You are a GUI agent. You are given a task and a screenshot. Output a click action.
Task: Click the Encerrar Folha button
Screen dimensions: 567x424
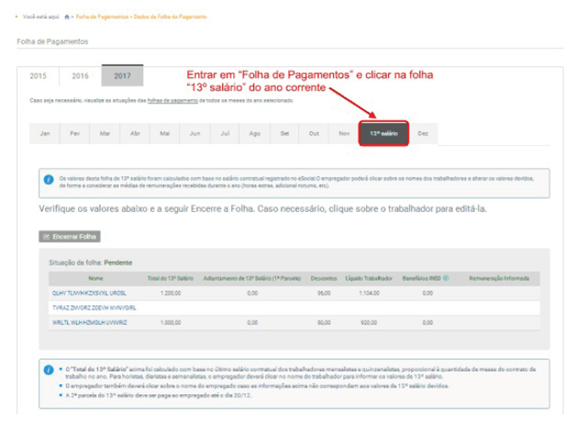(x=69, y=237)
